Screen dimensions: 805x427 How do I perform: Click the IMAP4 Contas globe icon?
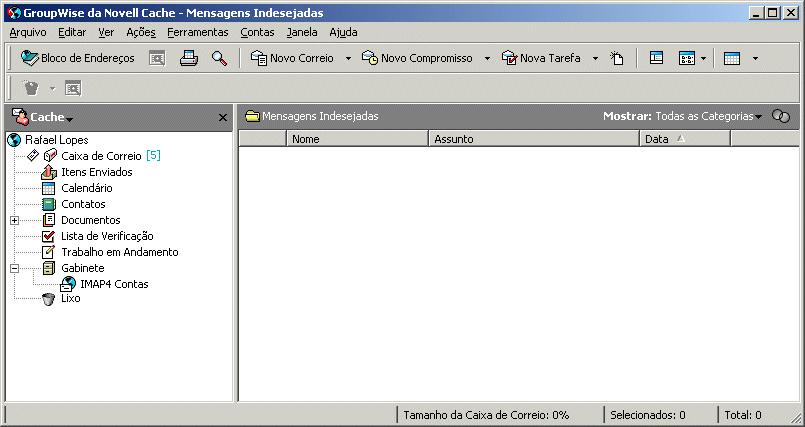click(68, 284)
